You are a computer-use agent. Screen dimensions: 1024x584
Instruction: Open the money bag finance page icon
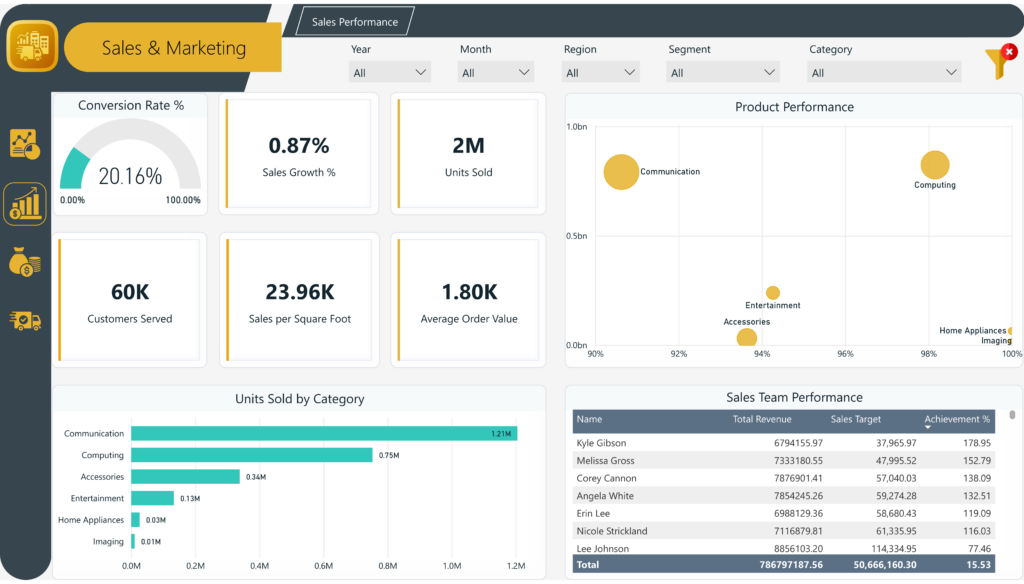click(x=25, y=263)
